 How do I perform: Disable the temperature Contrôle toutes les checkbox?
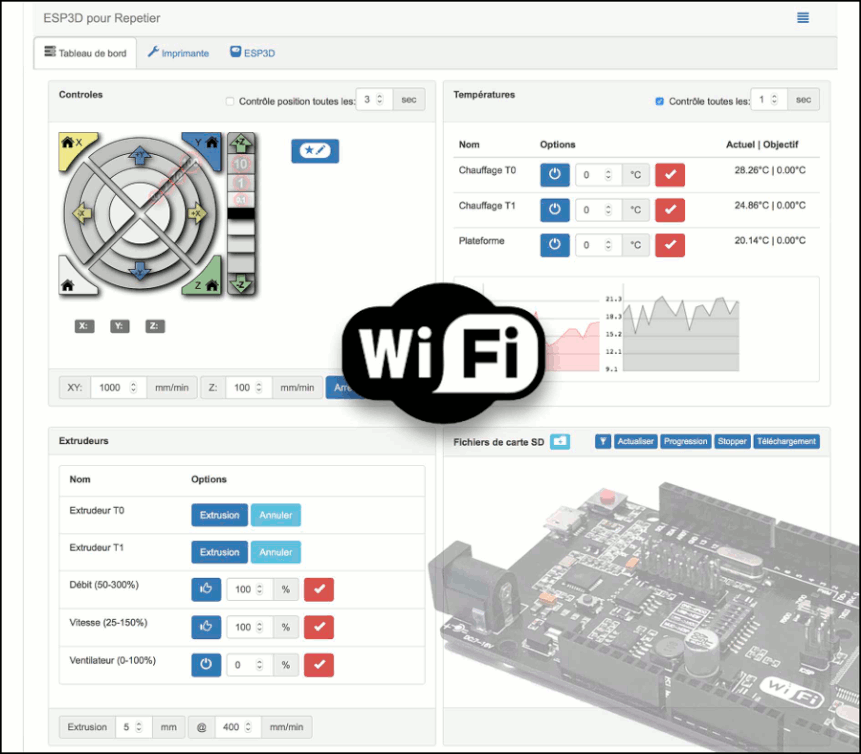point(659,101)
